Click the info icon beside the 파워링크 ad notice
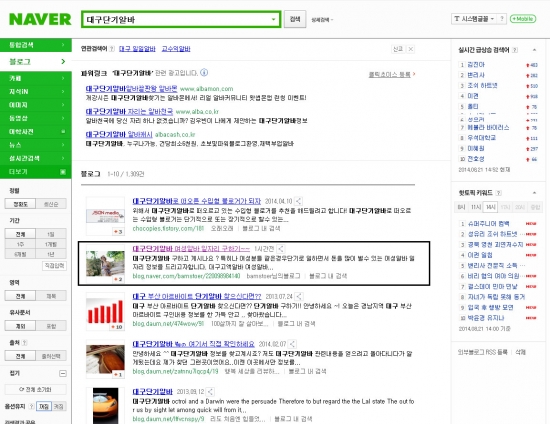This screenshot has height=424, width=550. pos(204,73)
